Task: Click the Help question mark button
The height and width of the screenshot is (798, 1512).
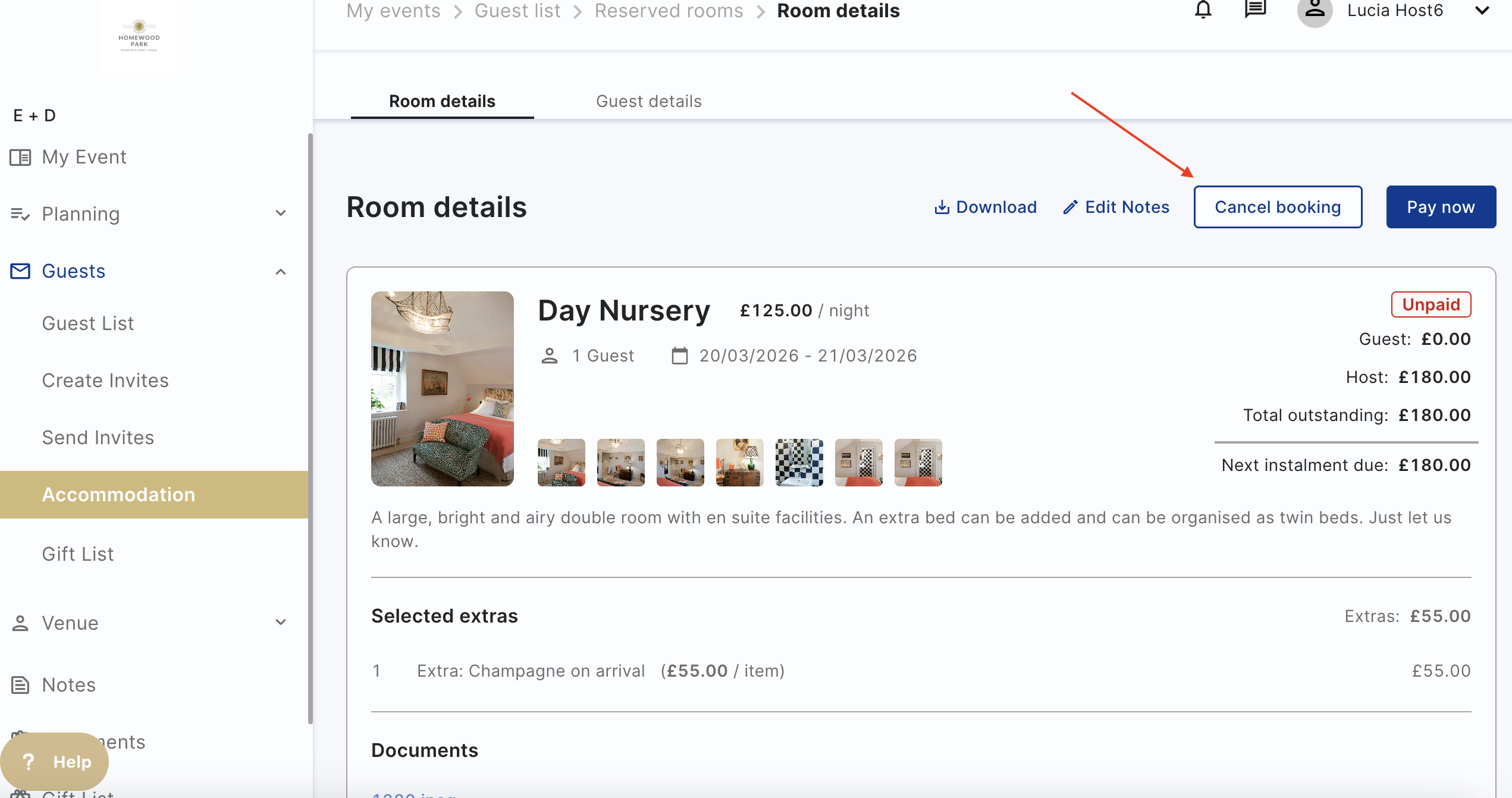Action: [x=54, y=762]
